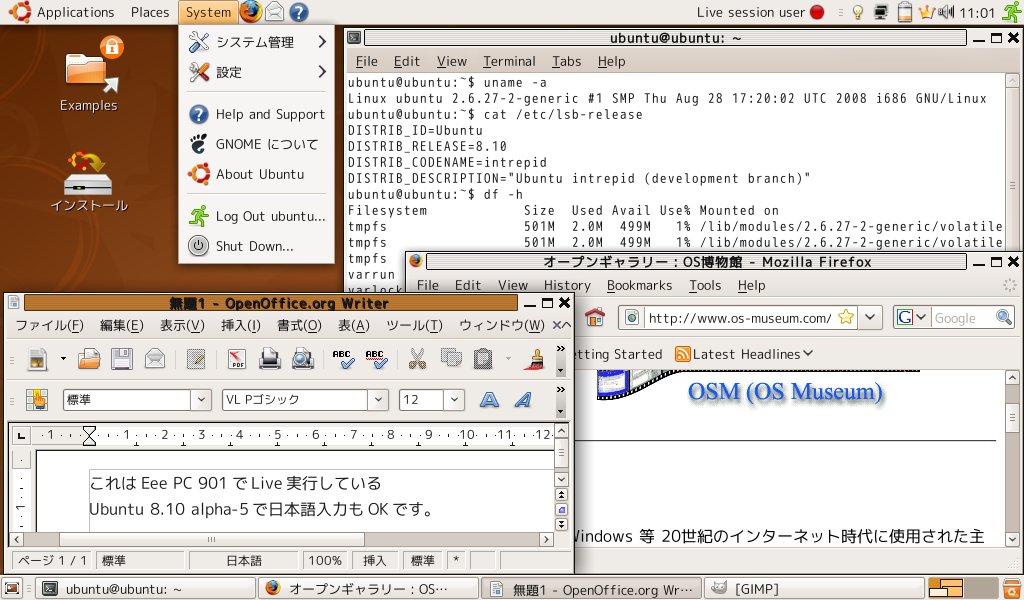This screenshot has height=600, width=1024.
Task: Click the Google search box in Firefox
Action: (x=964, y=318)
